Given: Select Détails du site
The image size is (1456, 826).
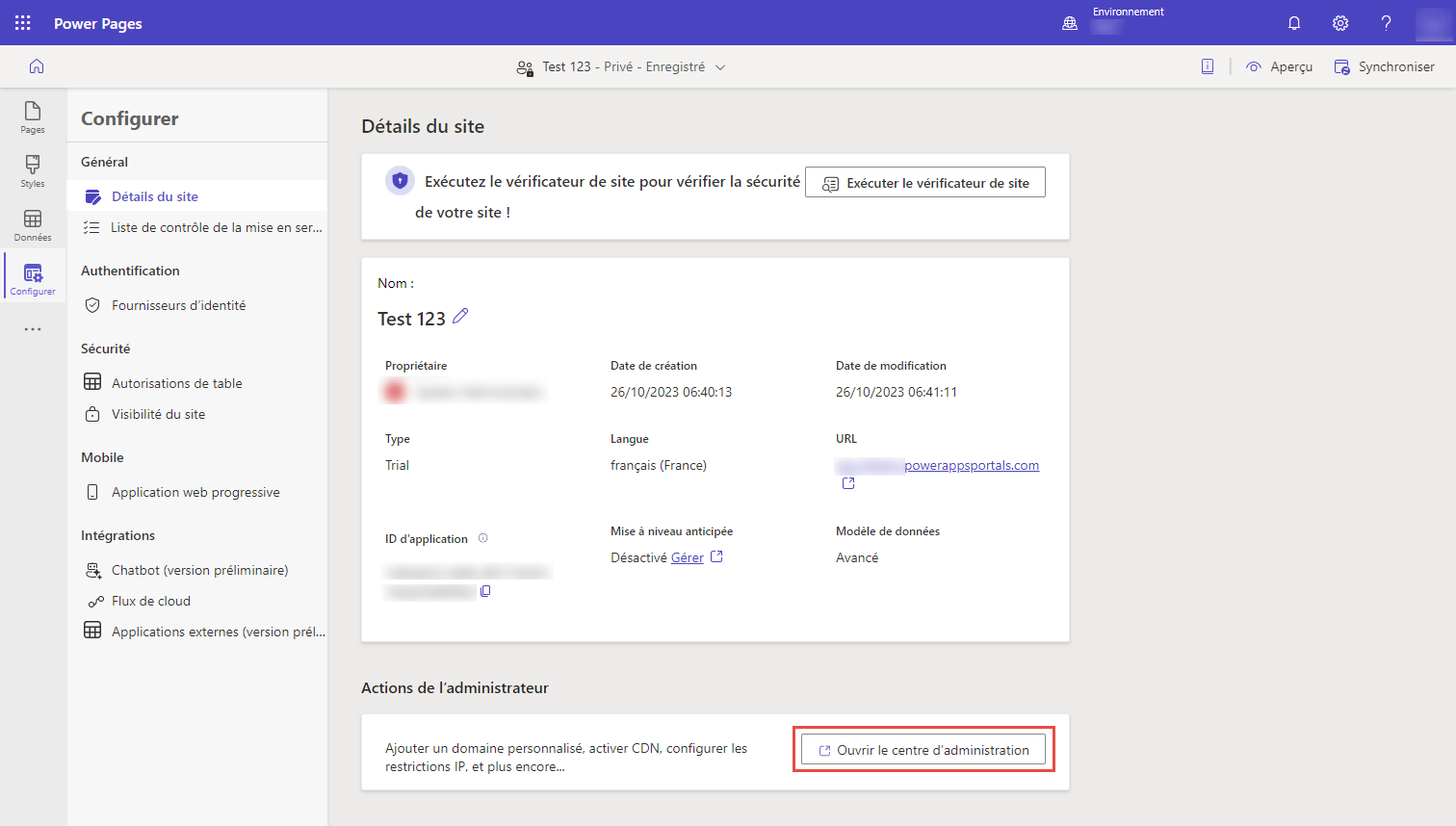Looking at the screenshot, I should (197, 196).
